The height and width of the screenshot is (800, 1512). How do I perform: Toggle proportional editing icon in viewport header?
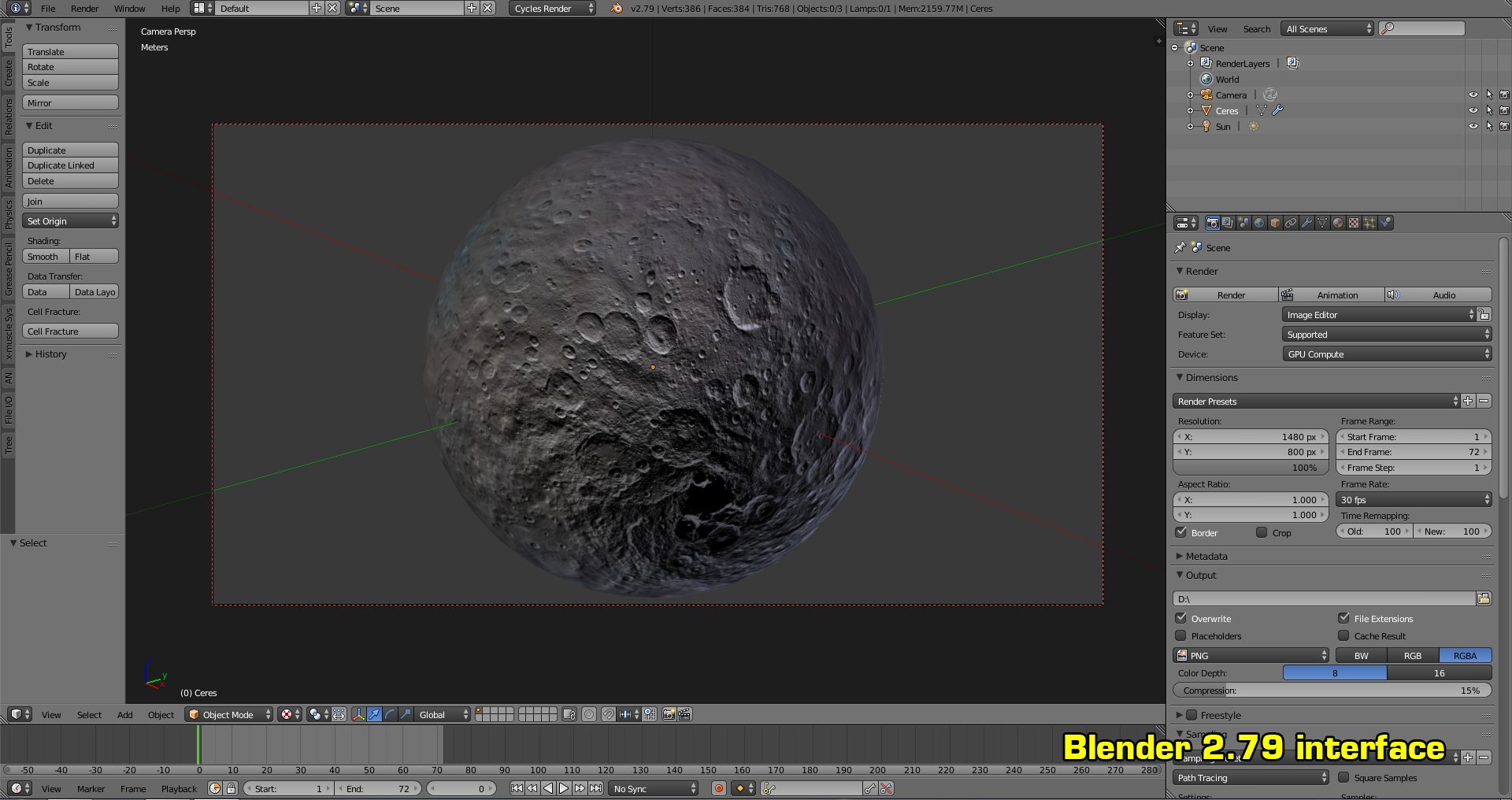tap(589, 714)
